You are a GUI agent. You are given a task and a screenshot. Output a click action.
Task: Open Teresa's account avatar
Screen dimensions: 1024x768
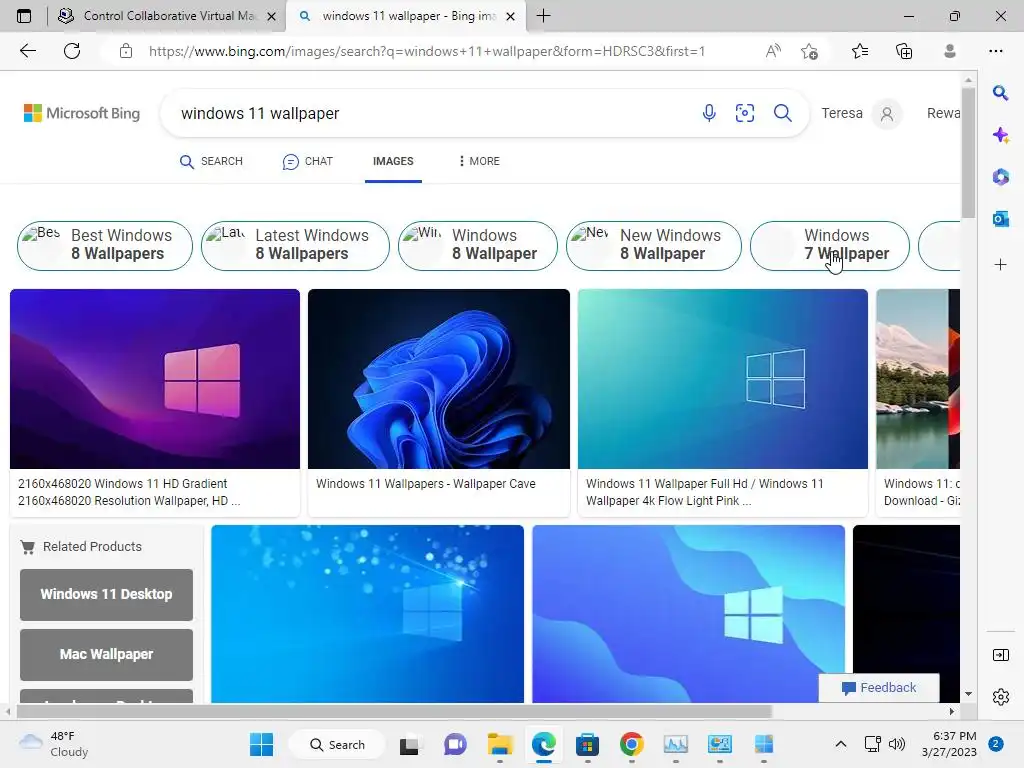(887, 114)
